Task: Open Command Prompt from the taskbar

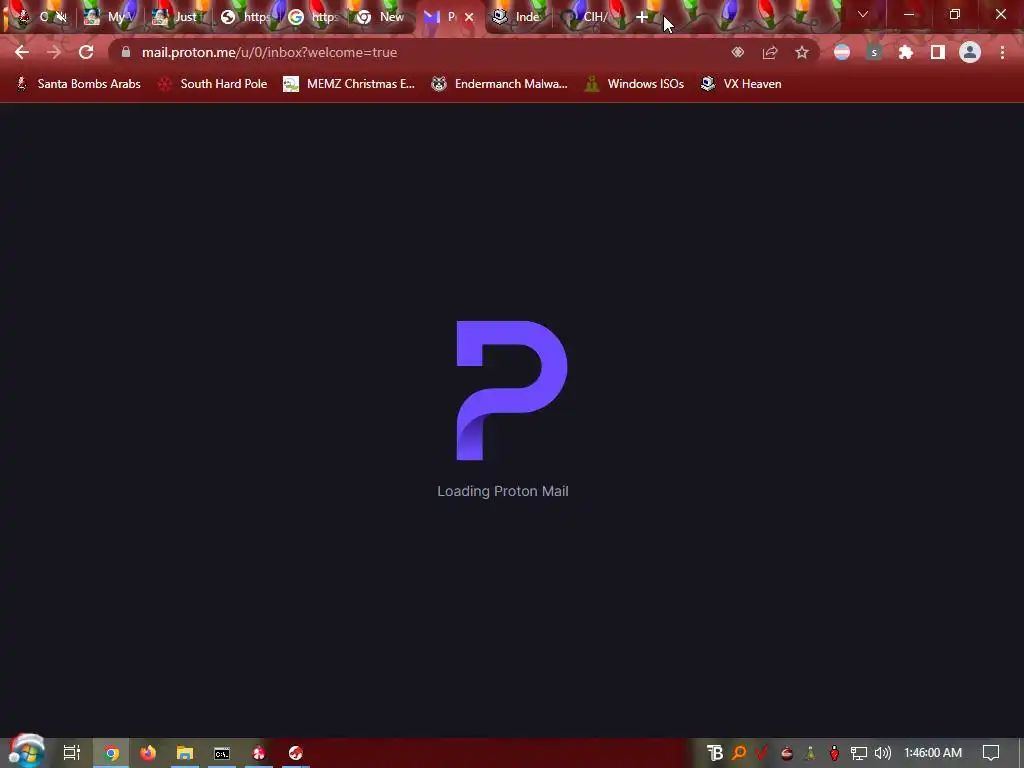Action: tap(222, 753)
